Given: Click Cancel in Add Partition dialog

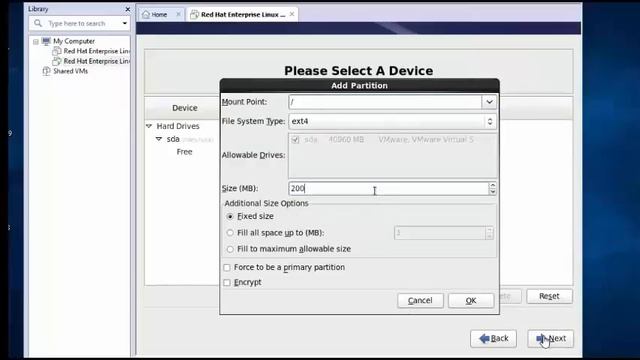Looking at the screenshot, I should (420, 301).
